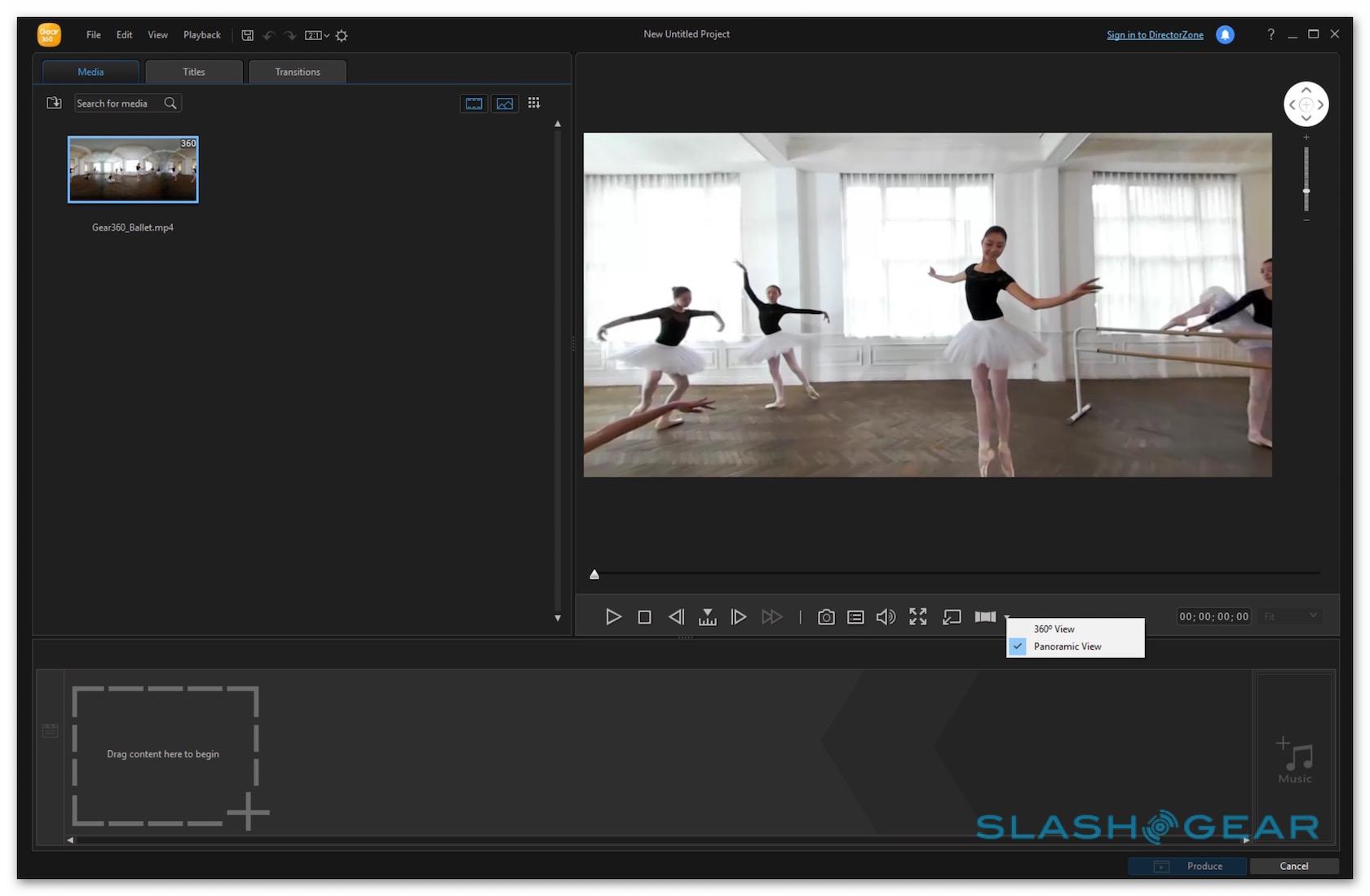Toggle video files filter in media library
Image resolution: width=1370 pixels, height=896 pixels.
pyautogui.click(x=474, y=104)
